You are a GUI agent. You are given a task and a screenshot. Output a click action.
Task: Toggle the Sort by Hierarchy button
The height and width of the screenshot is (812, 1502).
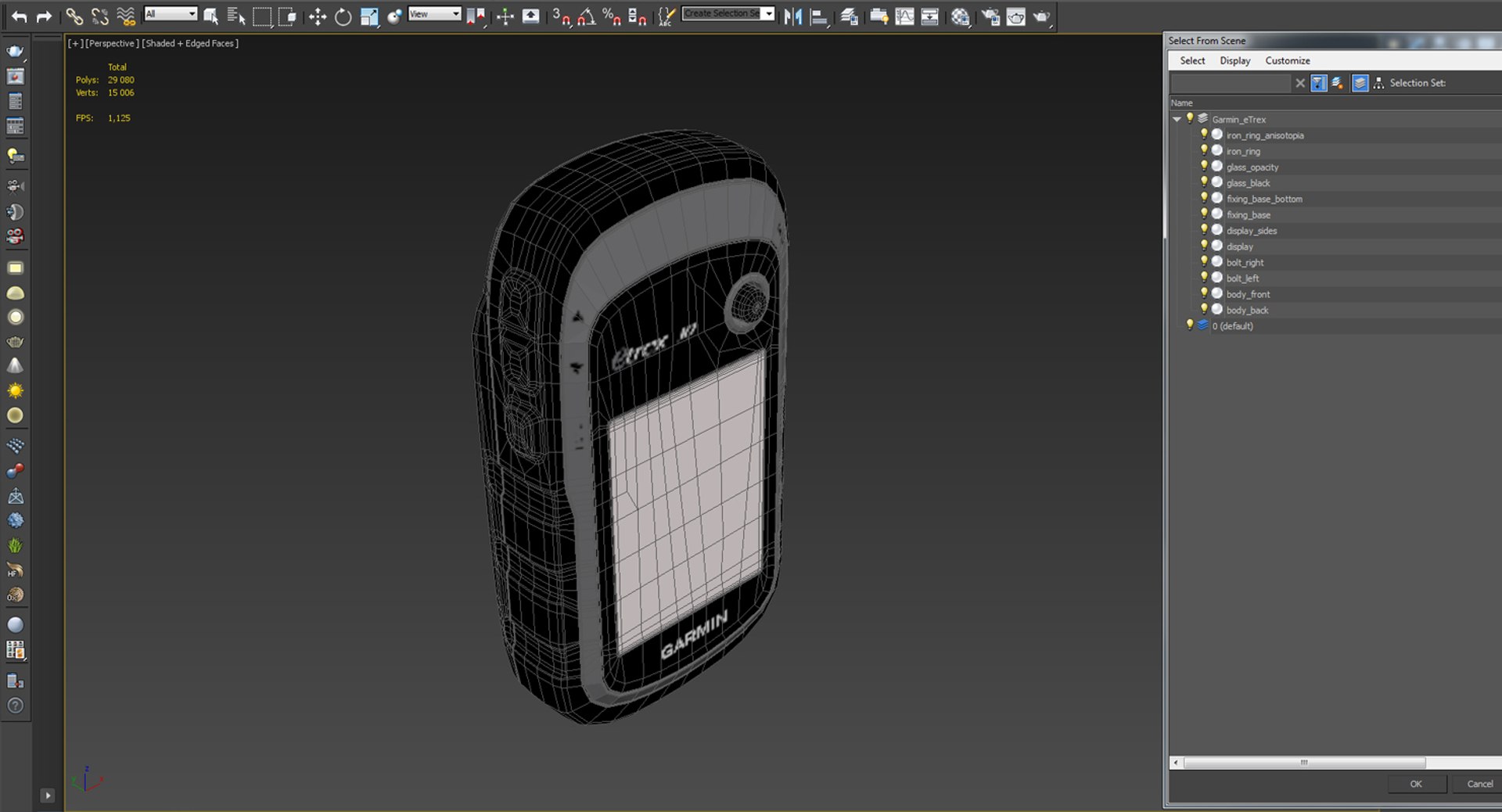coord(1378,83)
